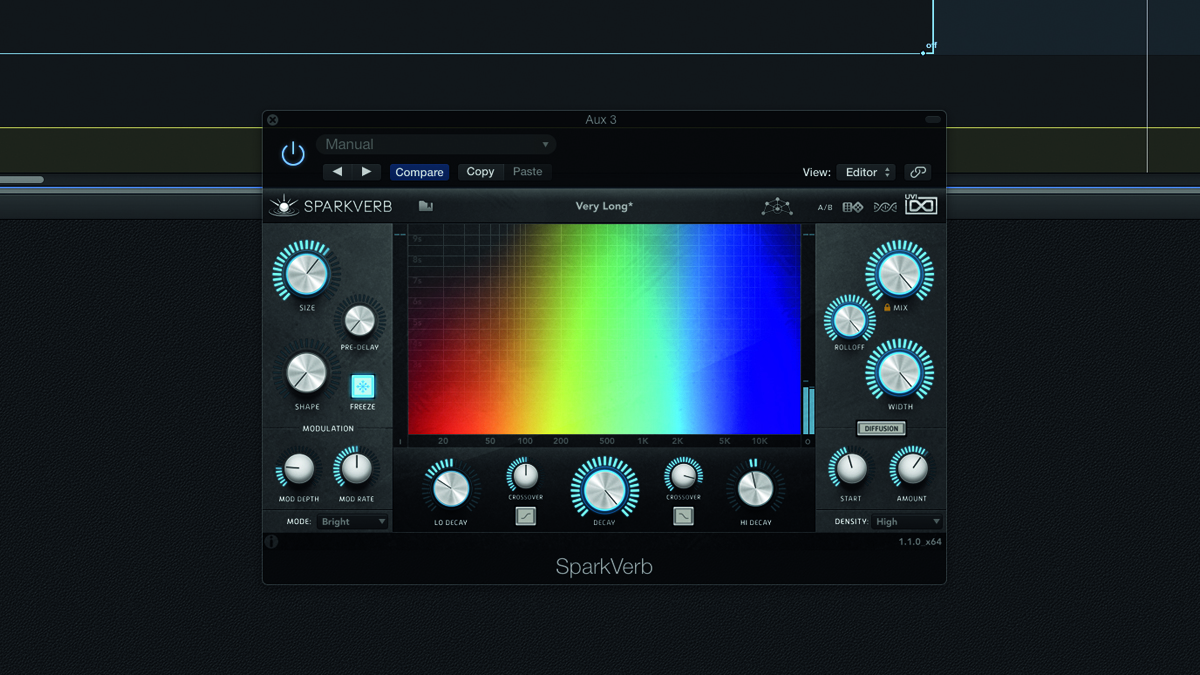Close the Aux 3 plugin window
The height and width of the screenshot is (675, 1200).
(273, 119)
